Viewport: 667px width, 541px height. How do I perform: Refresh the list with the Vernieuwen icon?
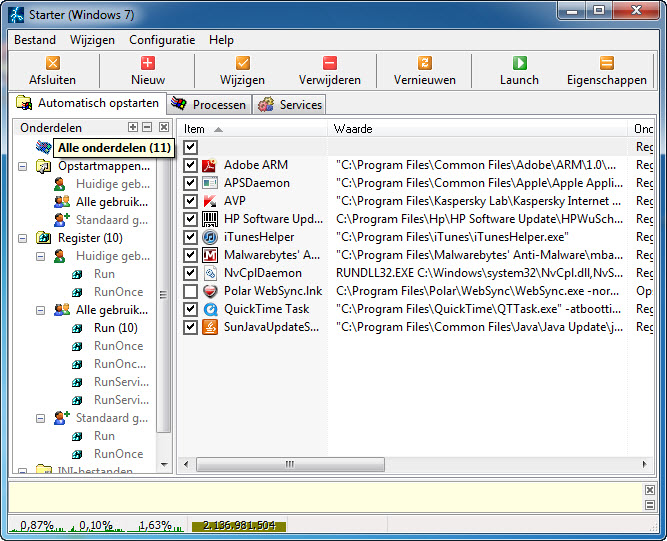click(x=425, y=63)
